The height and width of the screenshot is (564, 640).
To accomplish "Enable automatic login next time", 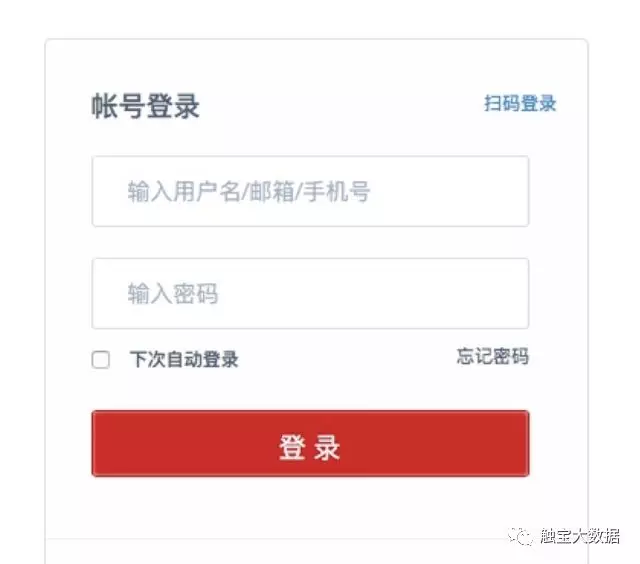I will pyautogui.click(x=101, y=360).
